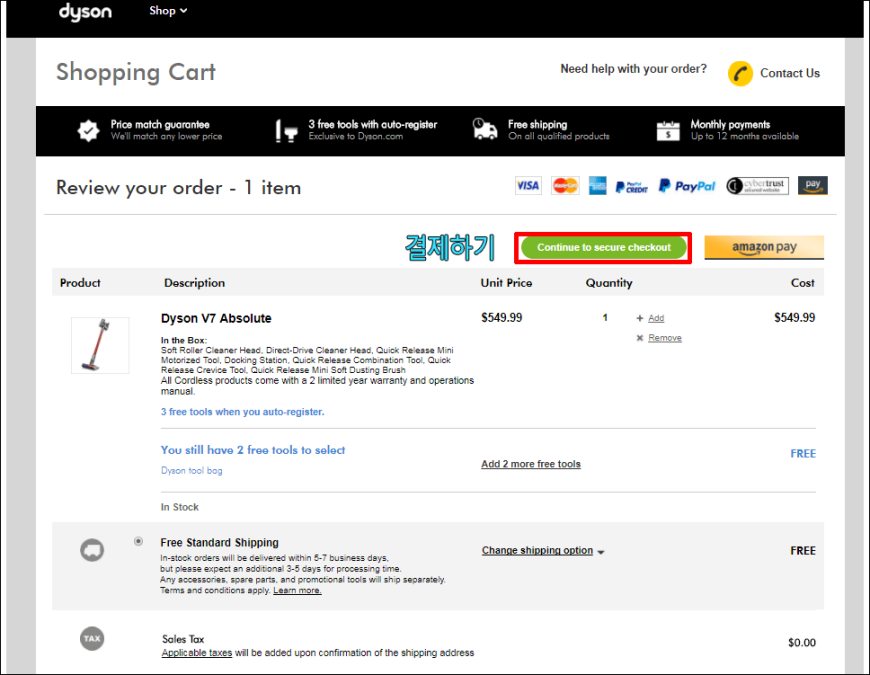Click 3 free tools with auto-register banner
Viewport: 870px width, 675px height.
click(373, 130)
